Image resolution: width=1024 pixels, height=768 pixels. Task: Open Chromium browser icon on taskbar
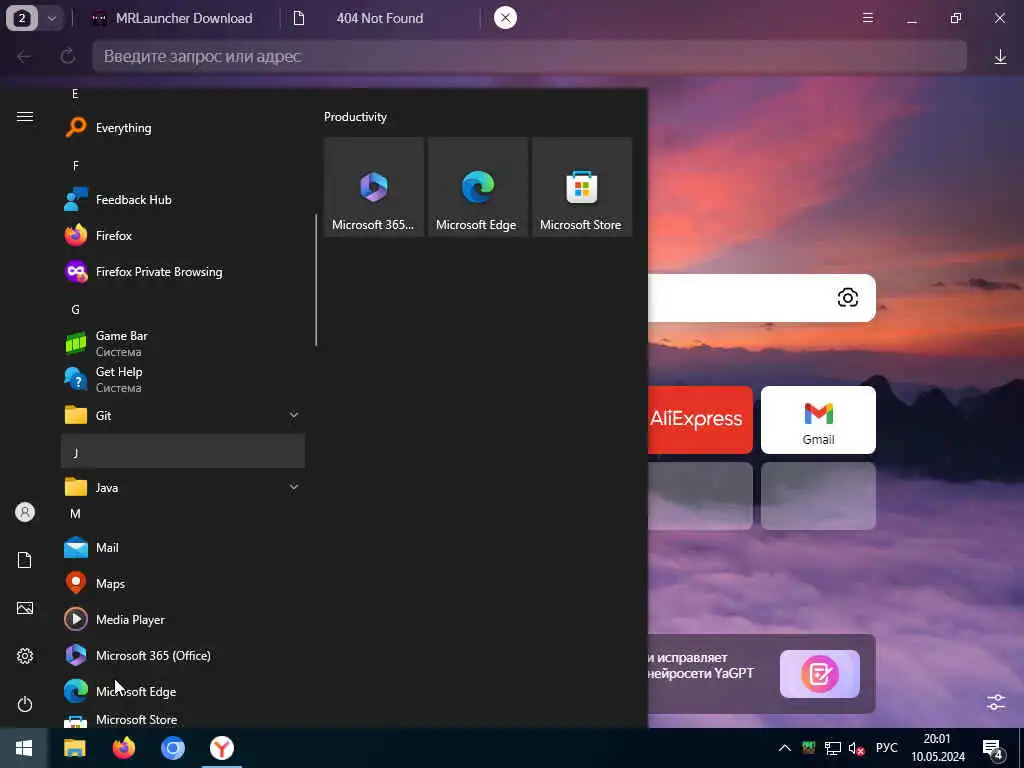click(x=173, y=748)
